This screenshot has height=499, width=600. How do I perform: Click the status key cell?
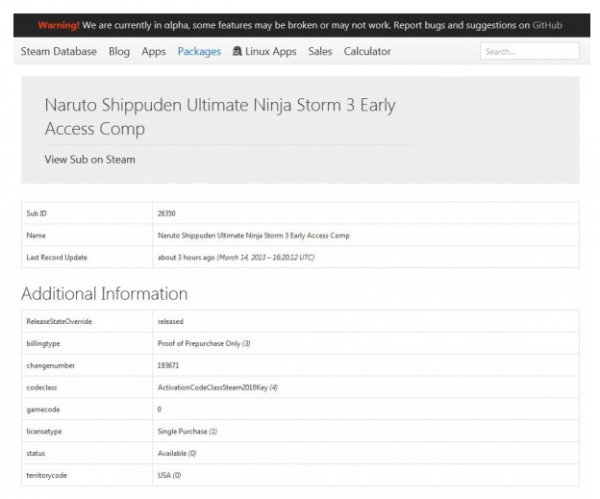(x=87, y=453)
